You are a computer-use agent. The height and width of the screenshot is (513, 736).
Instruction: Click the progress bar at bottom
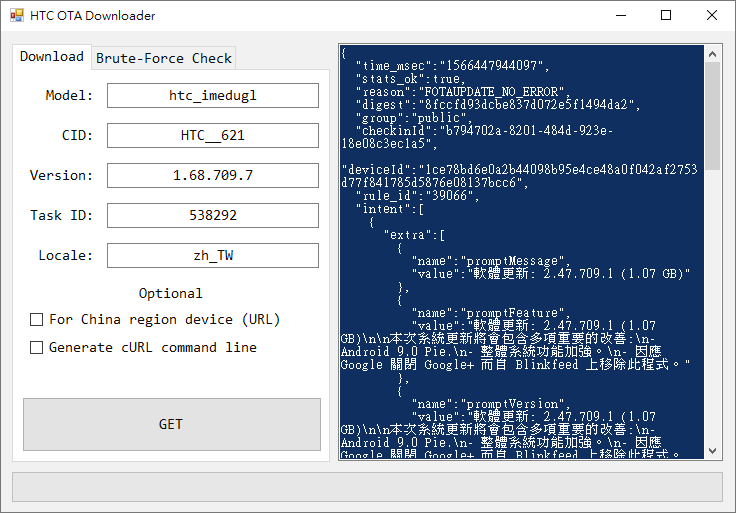(367, 487)
